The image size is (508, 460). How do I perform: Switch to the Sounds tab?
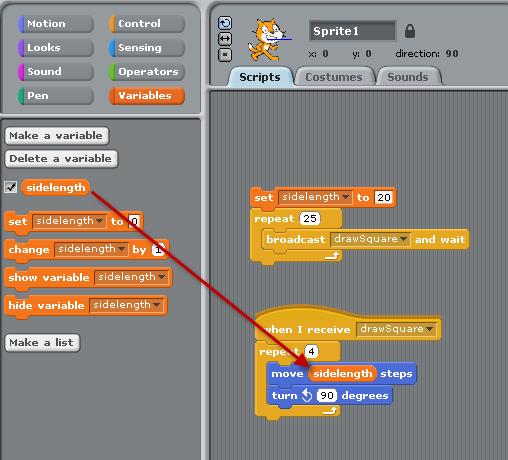pyautogui.click(x=408, y=77)
